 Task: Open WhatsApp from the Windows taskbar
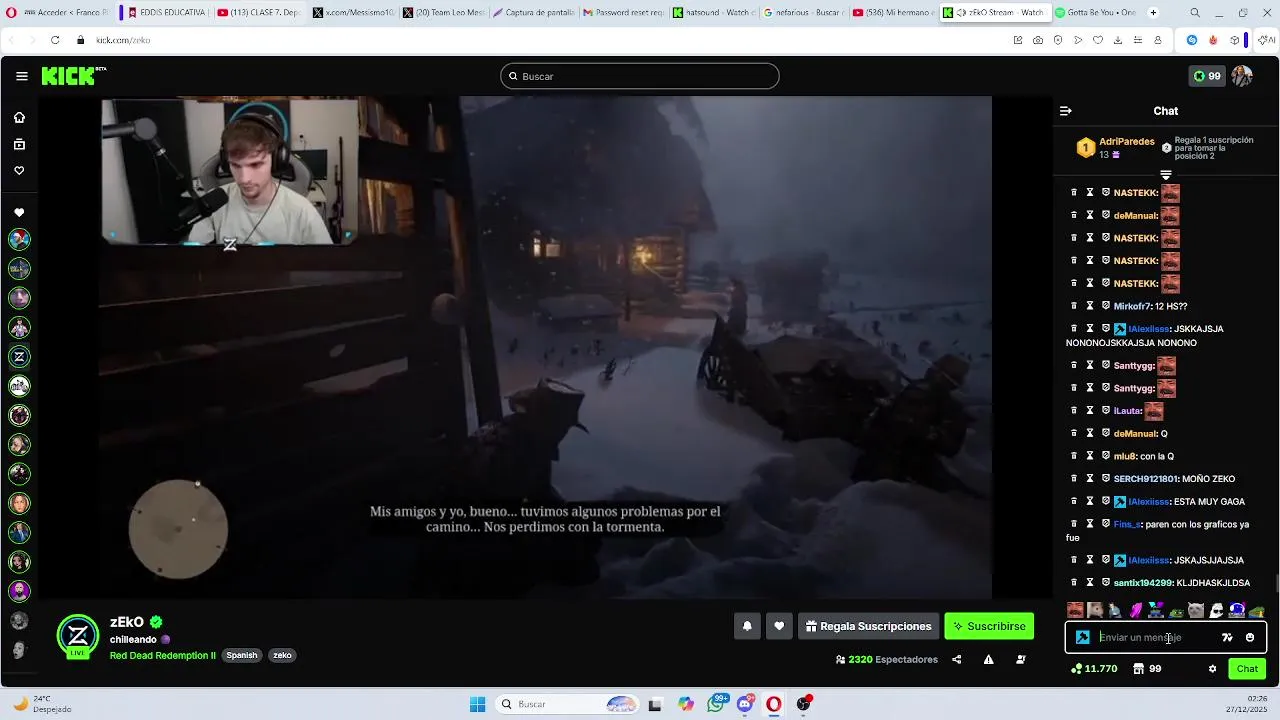coord(716,704)
